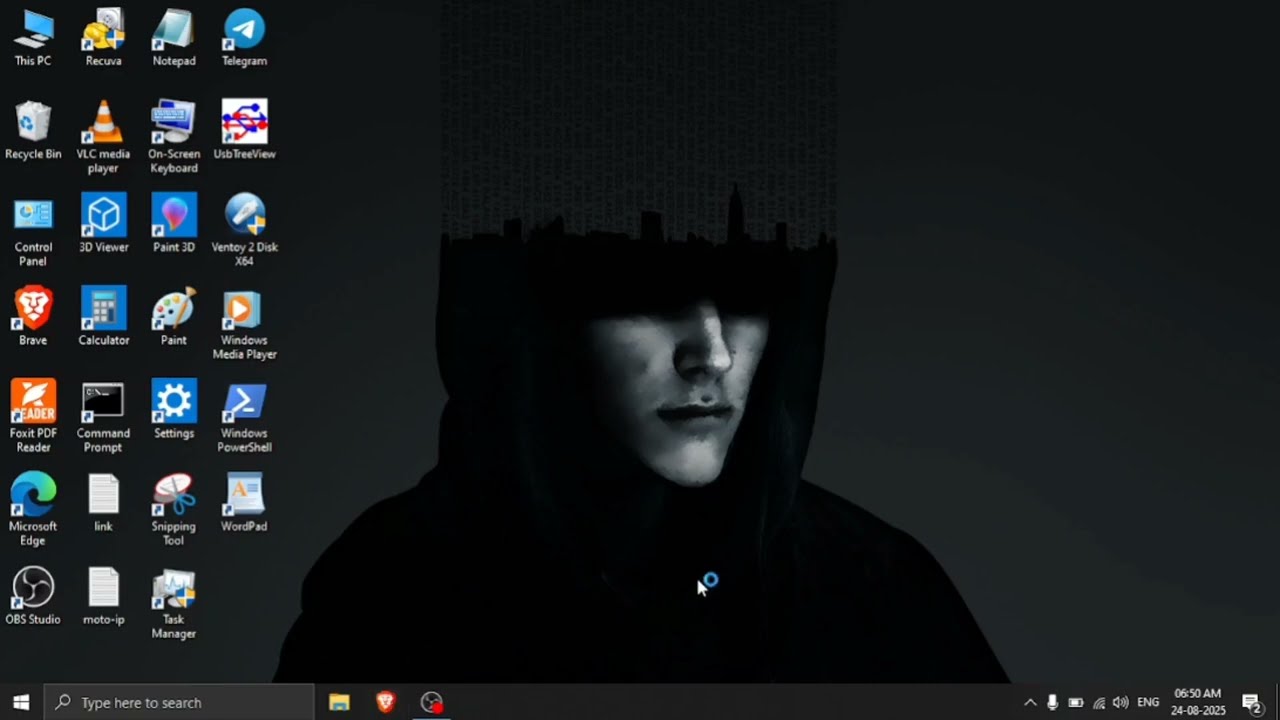1280x720 pixels.
Task: Select the Windows Media Player shortcut
Action: (244, 323)
